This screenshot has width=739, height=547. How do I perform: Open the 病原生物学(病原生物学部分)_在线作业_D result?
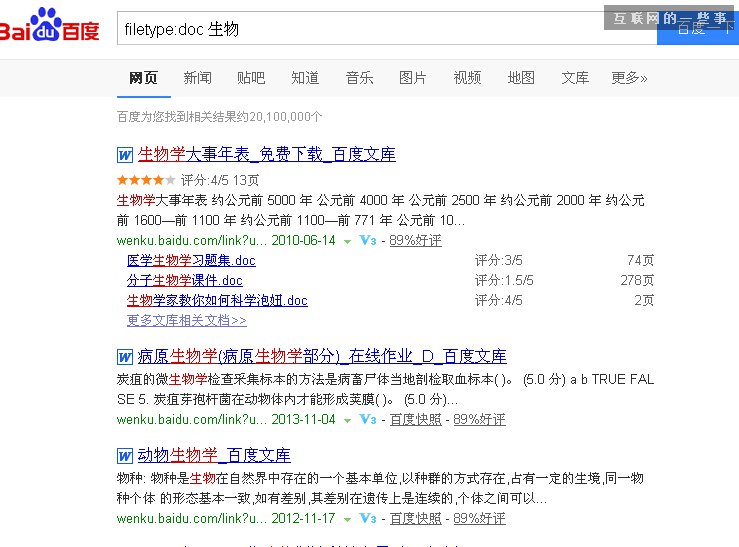tap(322, 356)
